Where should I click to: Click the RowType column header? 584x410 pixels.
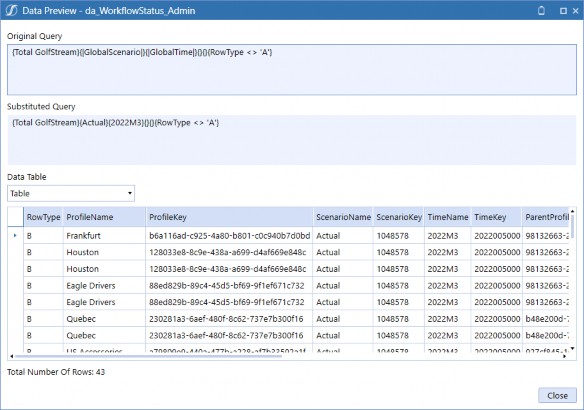tap(44, 217)
